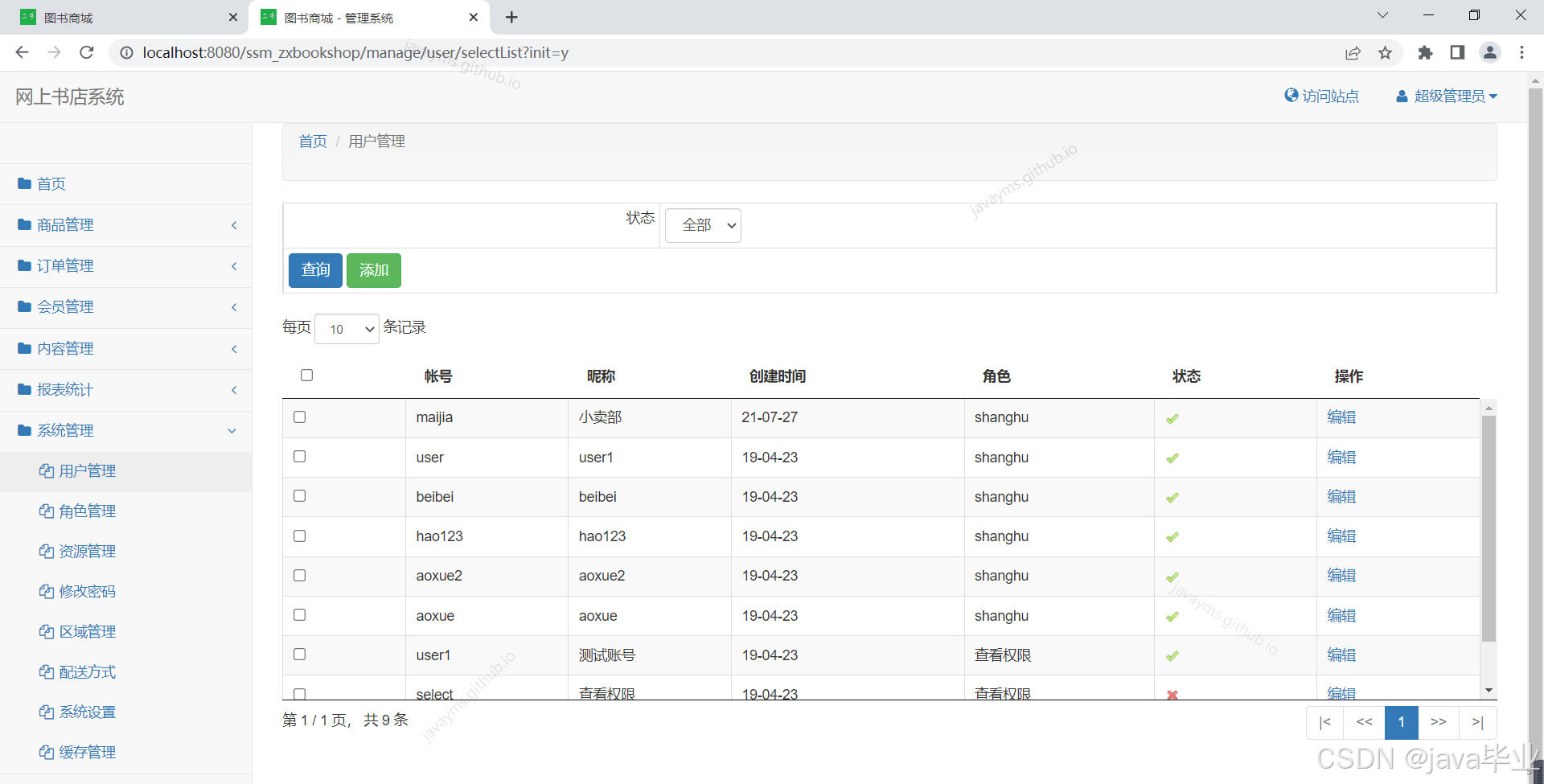Click the share page icon in address bar
The height and width of the screenshot is (784, 1544).
click(1353, 52)
